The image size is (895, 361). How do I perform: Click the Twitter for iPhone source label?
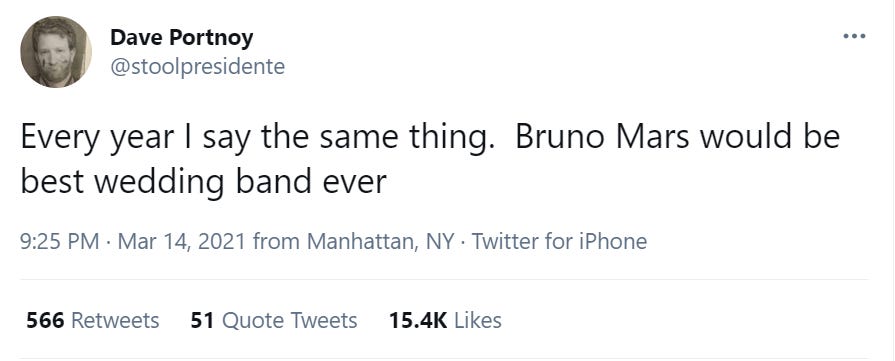coord(559,241)
